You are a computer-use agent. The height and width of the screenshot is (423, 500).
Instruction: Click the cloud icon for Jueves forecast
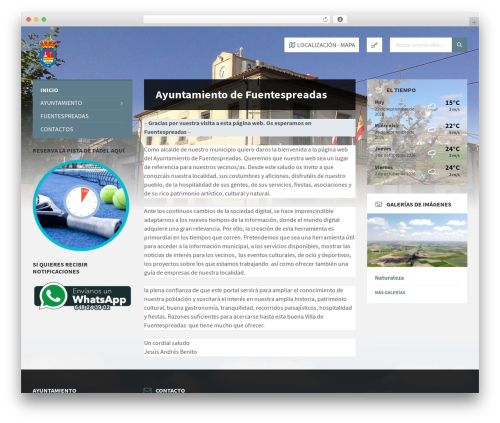click(x=432, y=153)
